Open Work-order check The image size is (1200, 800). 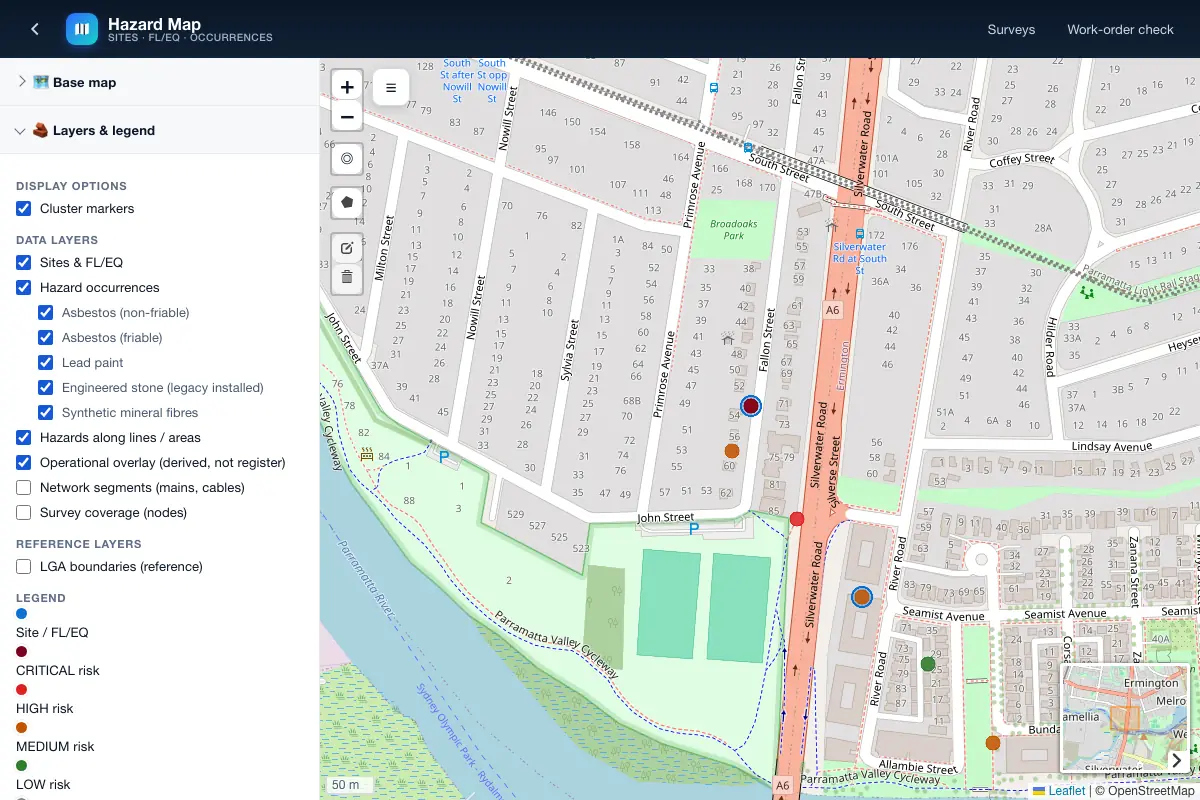pos(1120,29)
